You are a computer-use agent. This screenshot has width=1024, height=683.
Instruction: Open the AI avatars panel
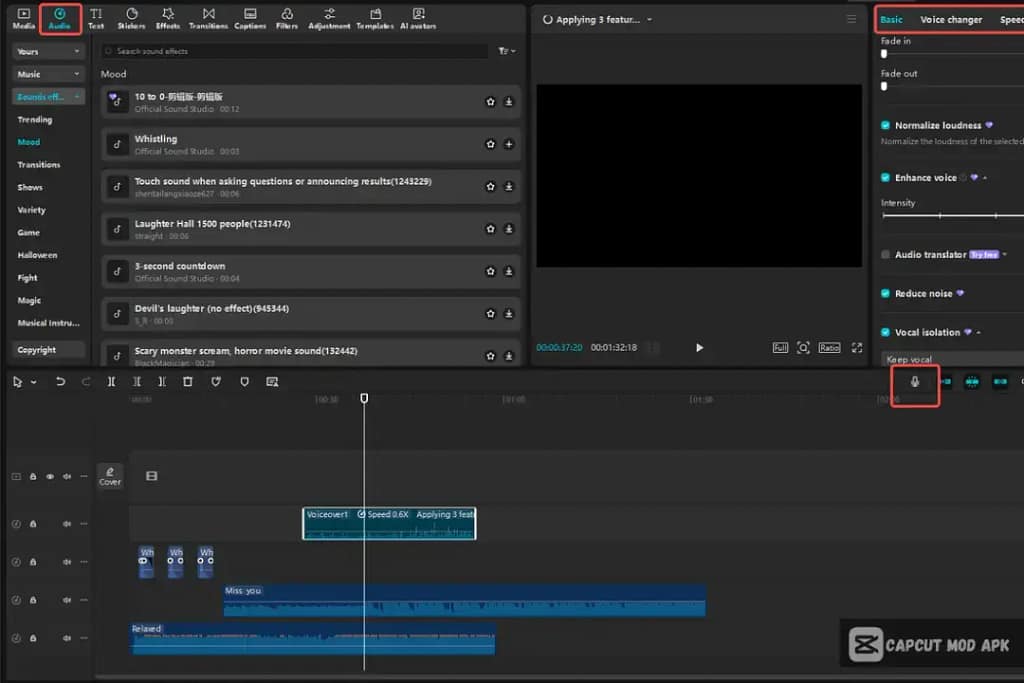click(x=418, y=17)
